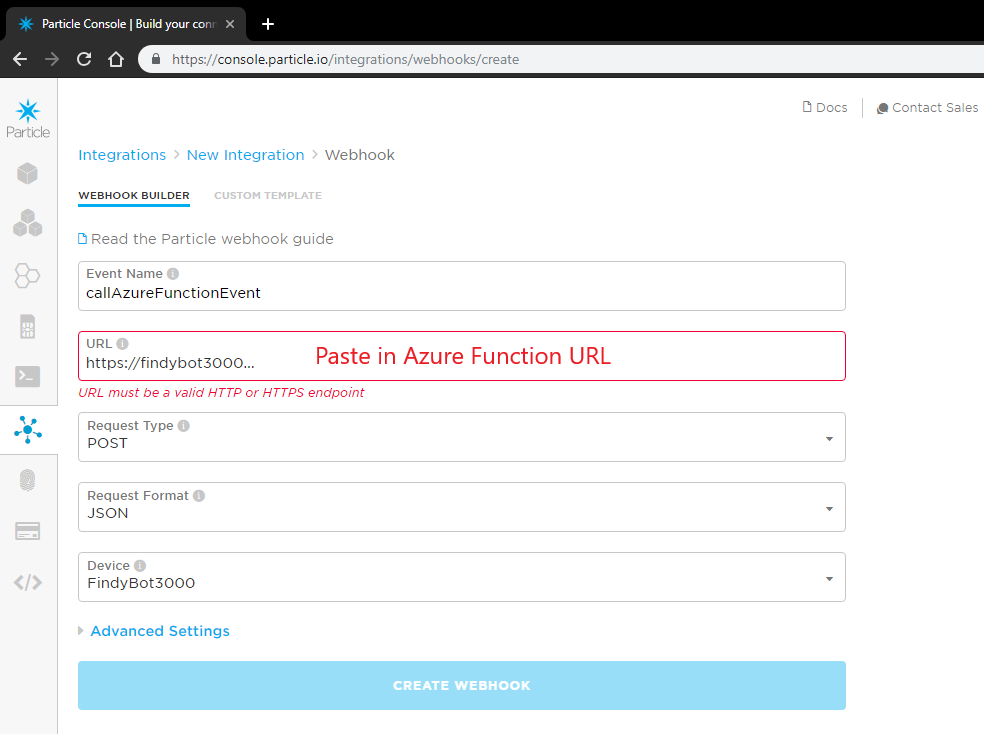Switch to Custom Template tab

pos(268,196)
